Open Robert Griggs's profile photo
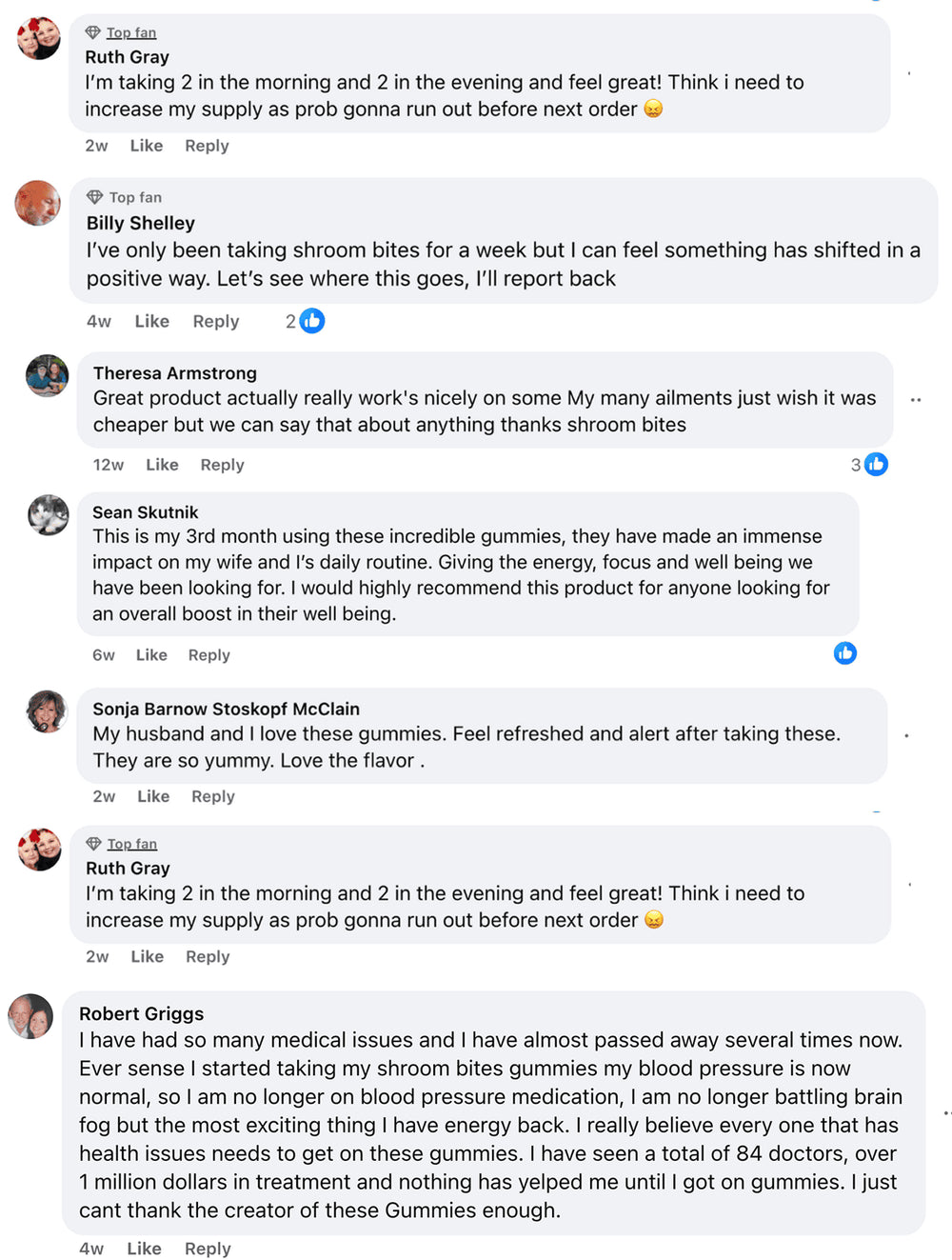The image size is (952, 1260). (x=30, y=1016)
